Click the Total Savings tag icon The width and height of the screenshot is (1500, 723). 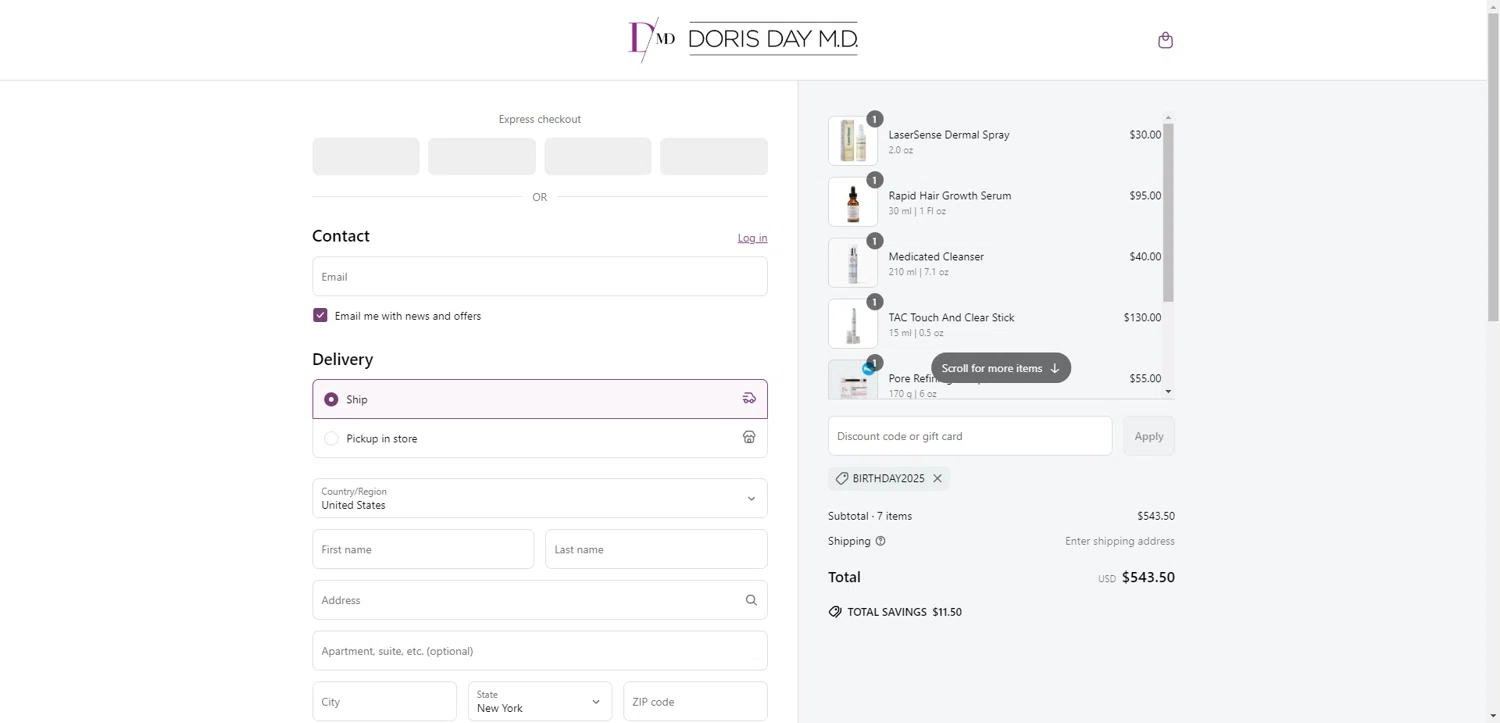tap(835, 612)
